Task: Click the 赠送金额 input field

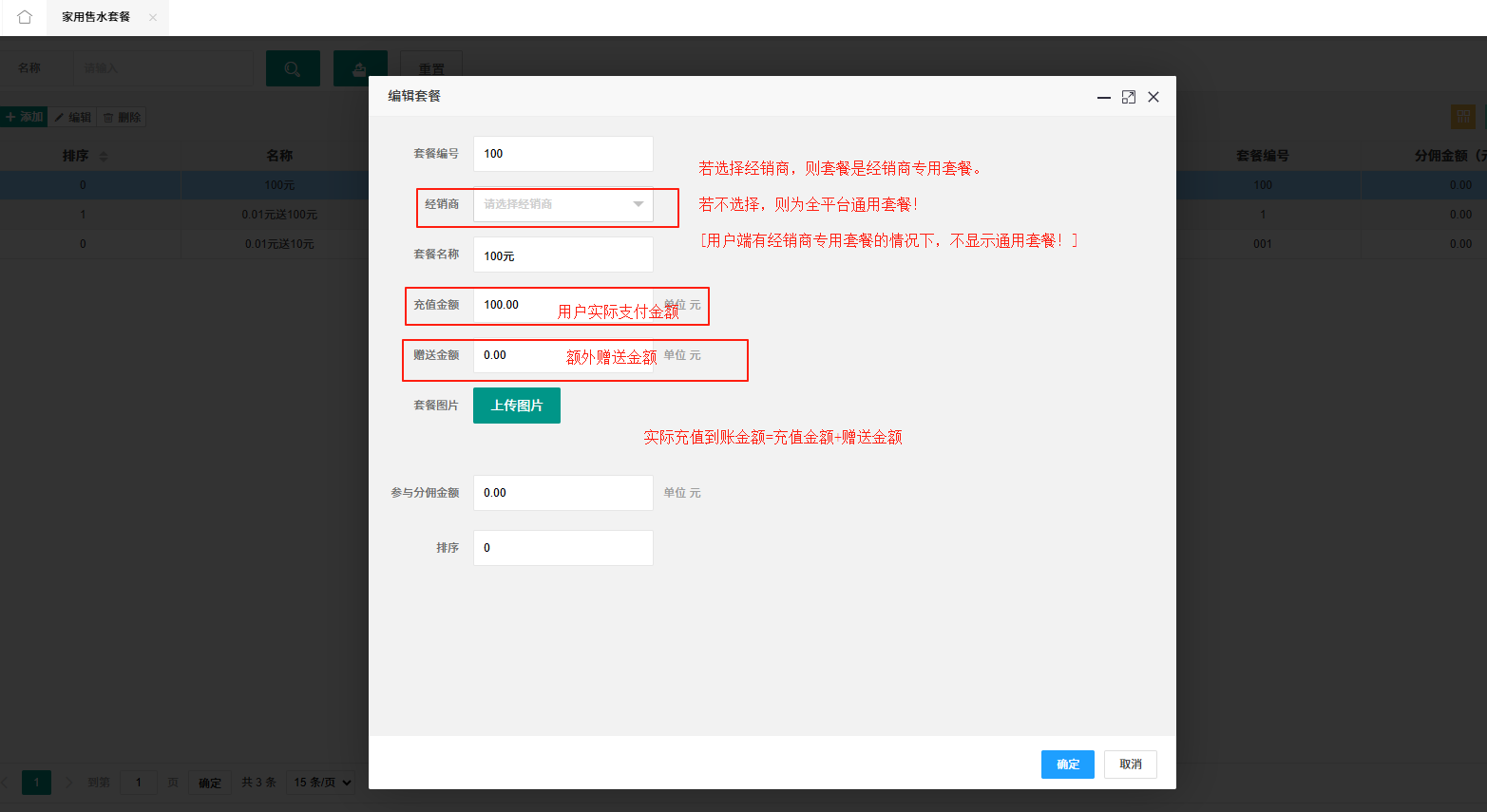Action: (563, 355)
